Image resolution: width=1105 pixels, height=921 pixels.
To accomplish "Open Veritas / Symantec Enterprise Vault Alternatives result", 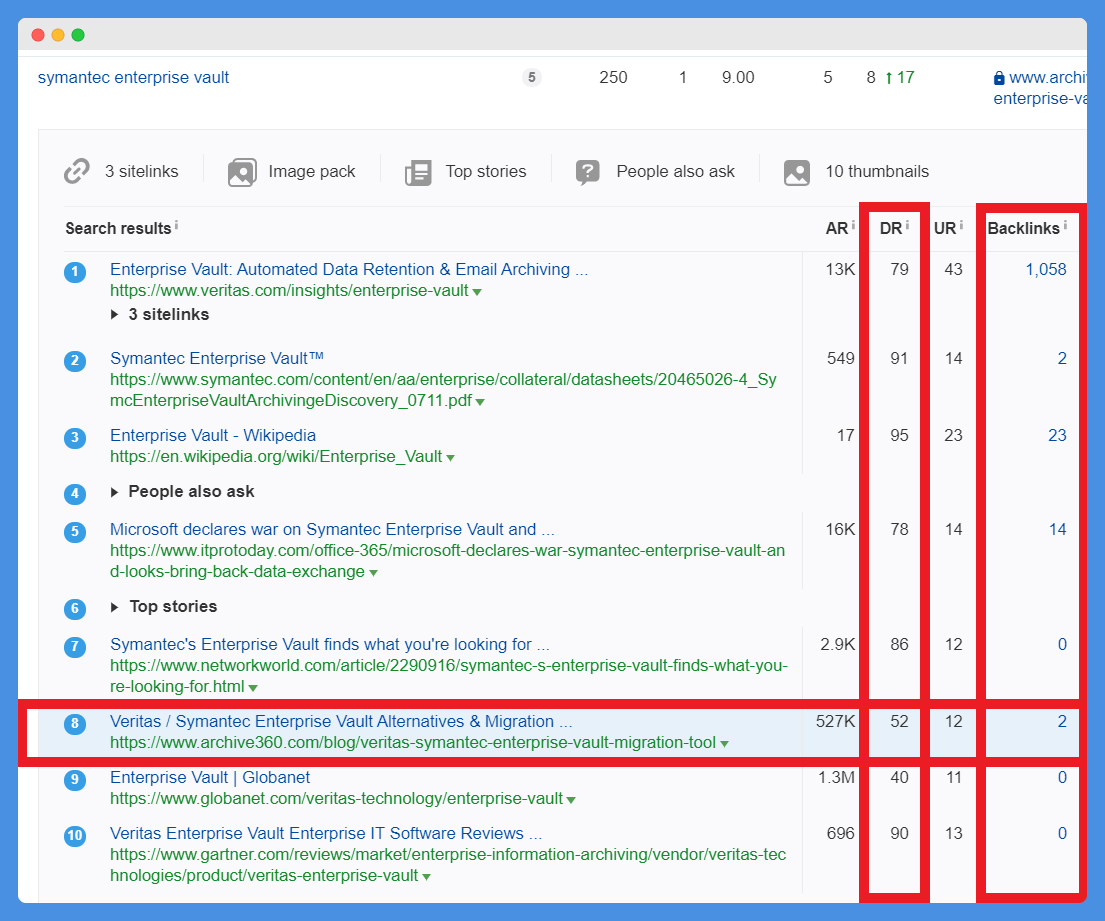I will coord(341,721).
